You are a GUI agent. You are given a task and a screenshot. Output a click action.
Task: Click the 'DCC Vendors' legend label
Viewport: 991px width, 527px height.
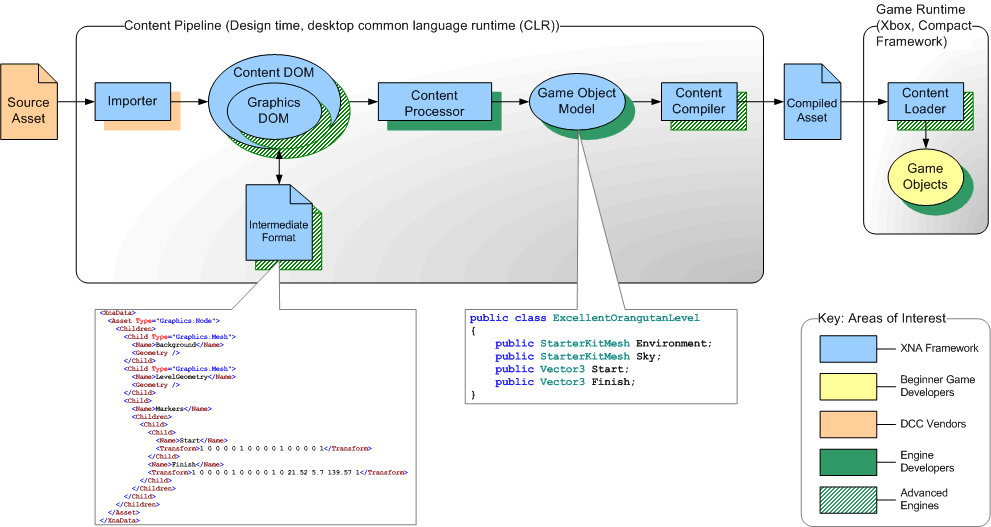(x=933, y=424)
